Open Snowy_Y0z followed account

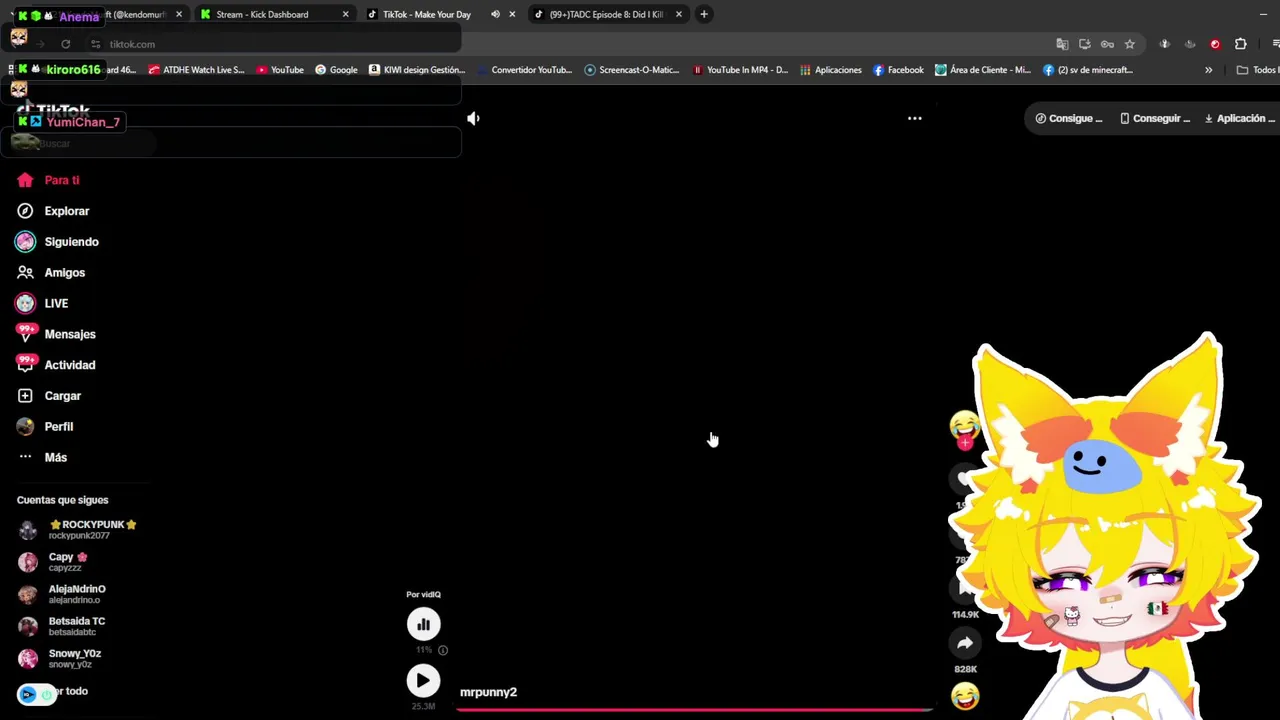tap(60, 658)
